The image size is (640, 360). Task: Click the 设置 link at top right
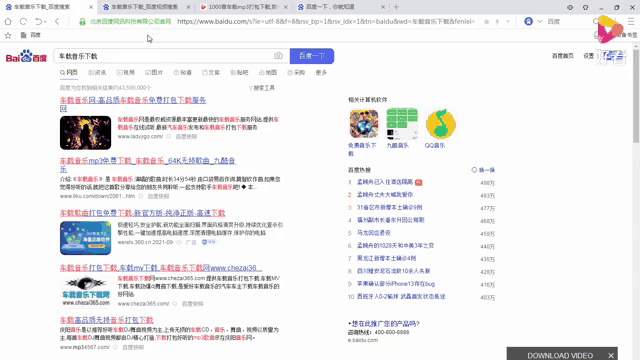pos(588,56)
